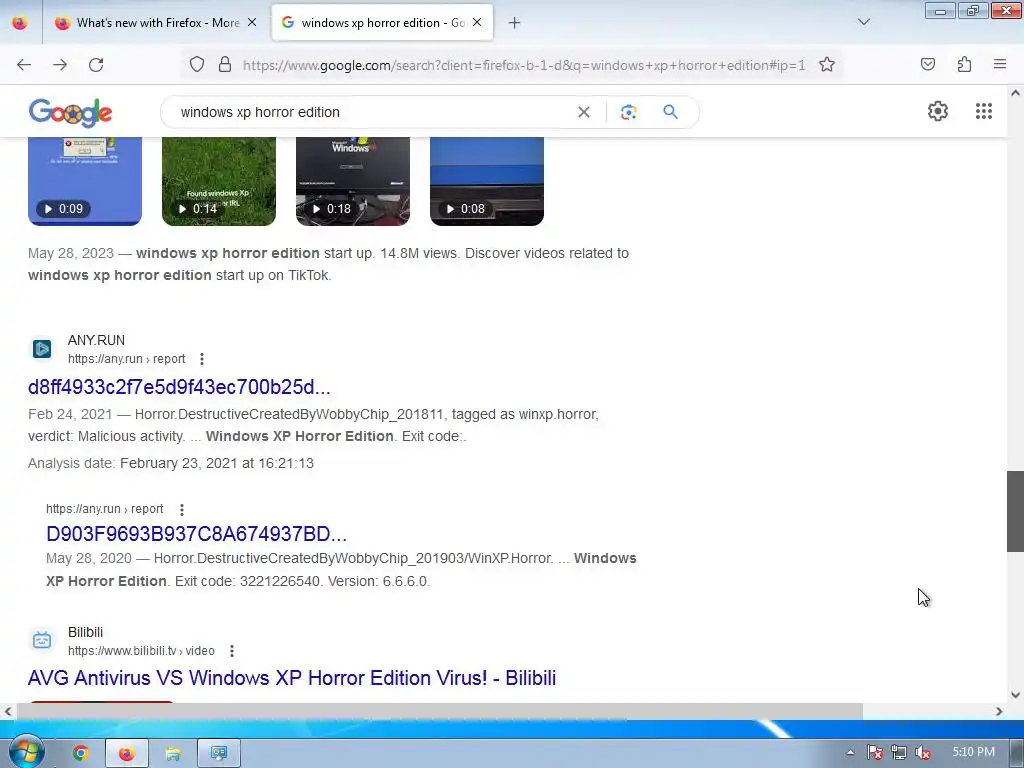Open Action Center flag tray icon
This screenshot has height=768, width=1024.
click(874, 753)
